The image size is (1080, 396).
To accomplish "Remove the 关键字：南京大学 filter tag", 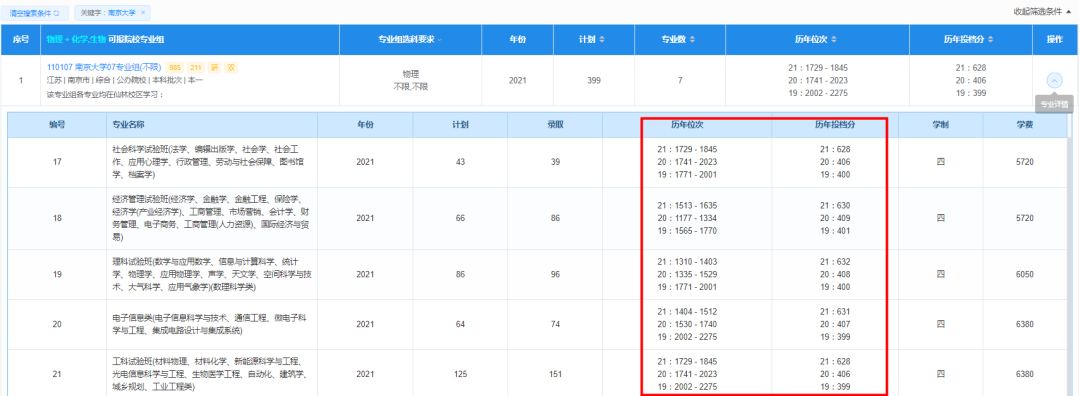I will click(143, 12).
